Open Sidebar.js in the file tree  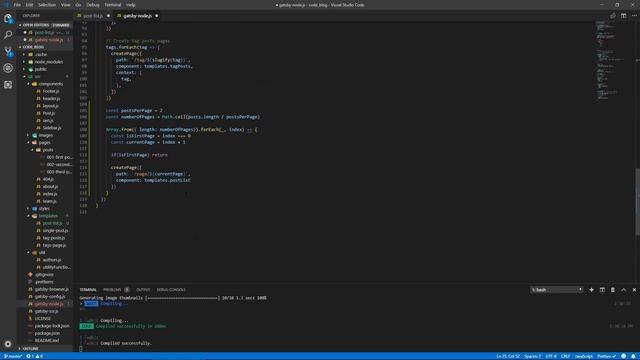[52, 128]
